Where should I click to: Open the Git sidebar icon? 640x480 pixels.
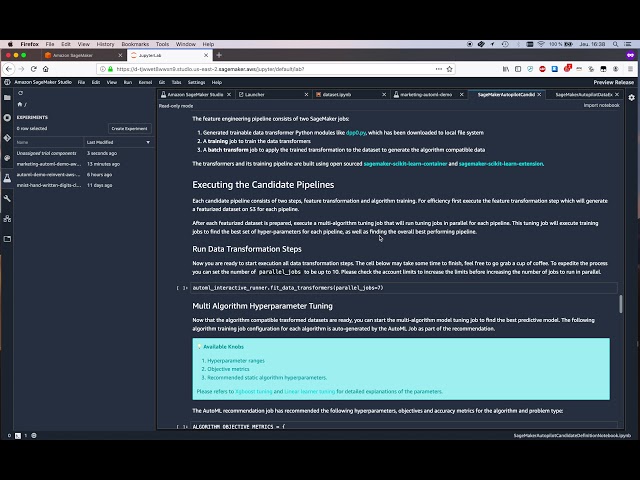click(x=7, y=138)
